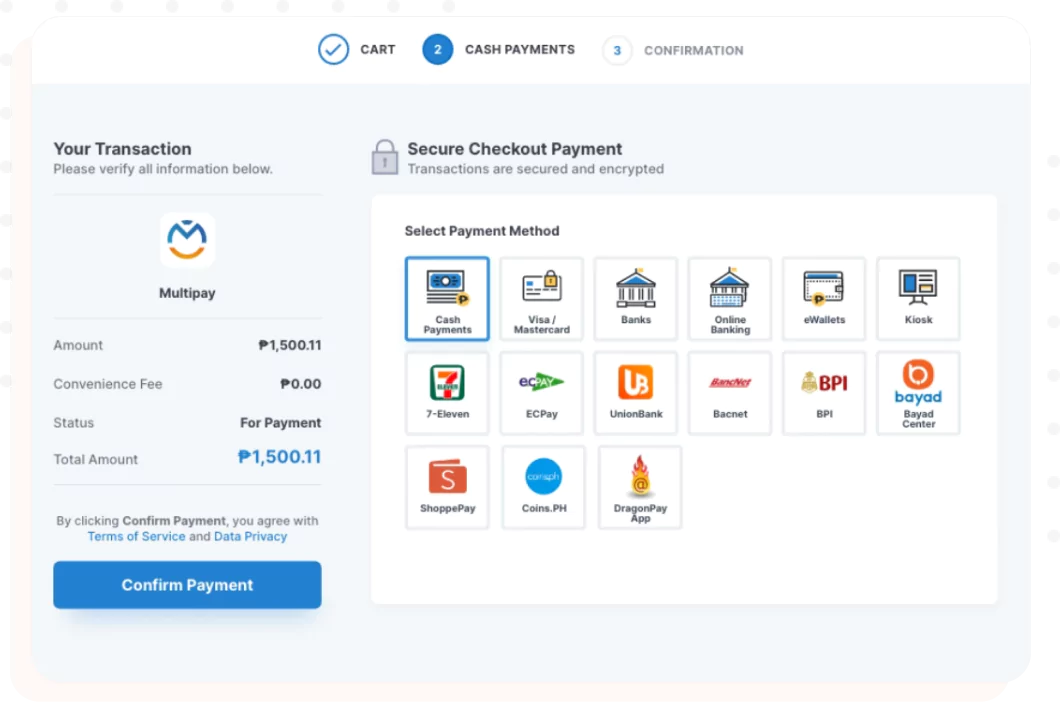Click the Amount row value ₱1,500.11
Image resolution: width=1060 pixels, height=702 pixels.
(x=290, y=345)
